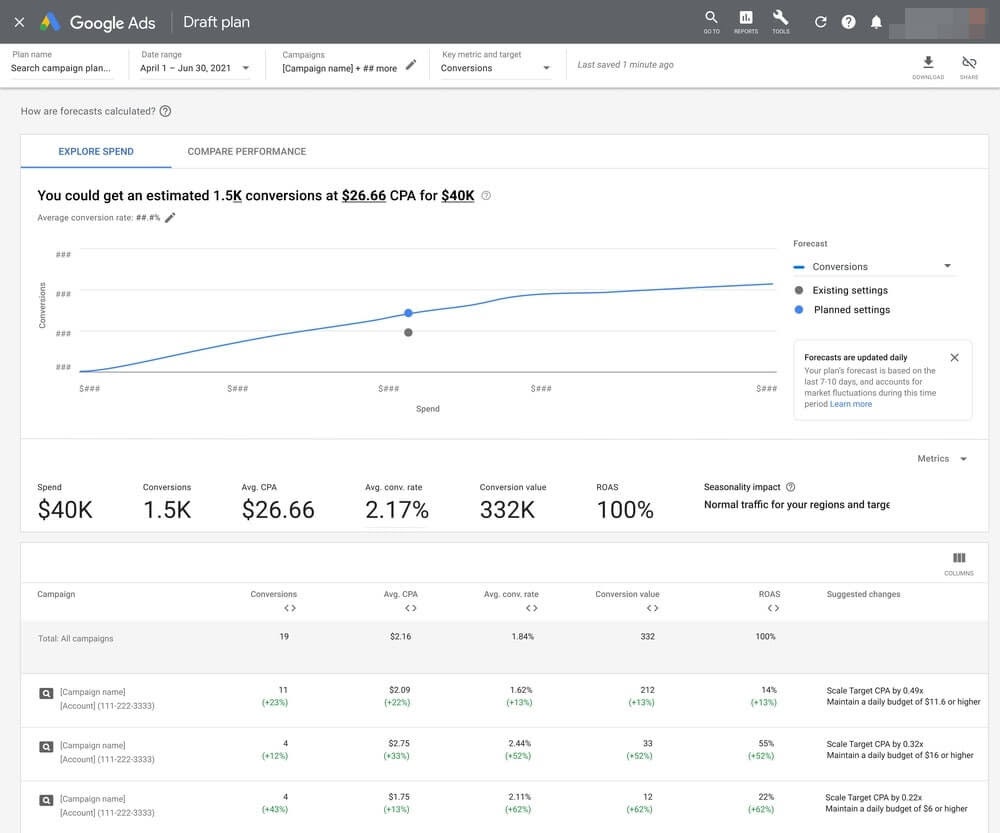Image resolution: width=1000 pixels, height=833 pixels.
Task: Click the Learn more link
Action: click(x=850, y=404)
